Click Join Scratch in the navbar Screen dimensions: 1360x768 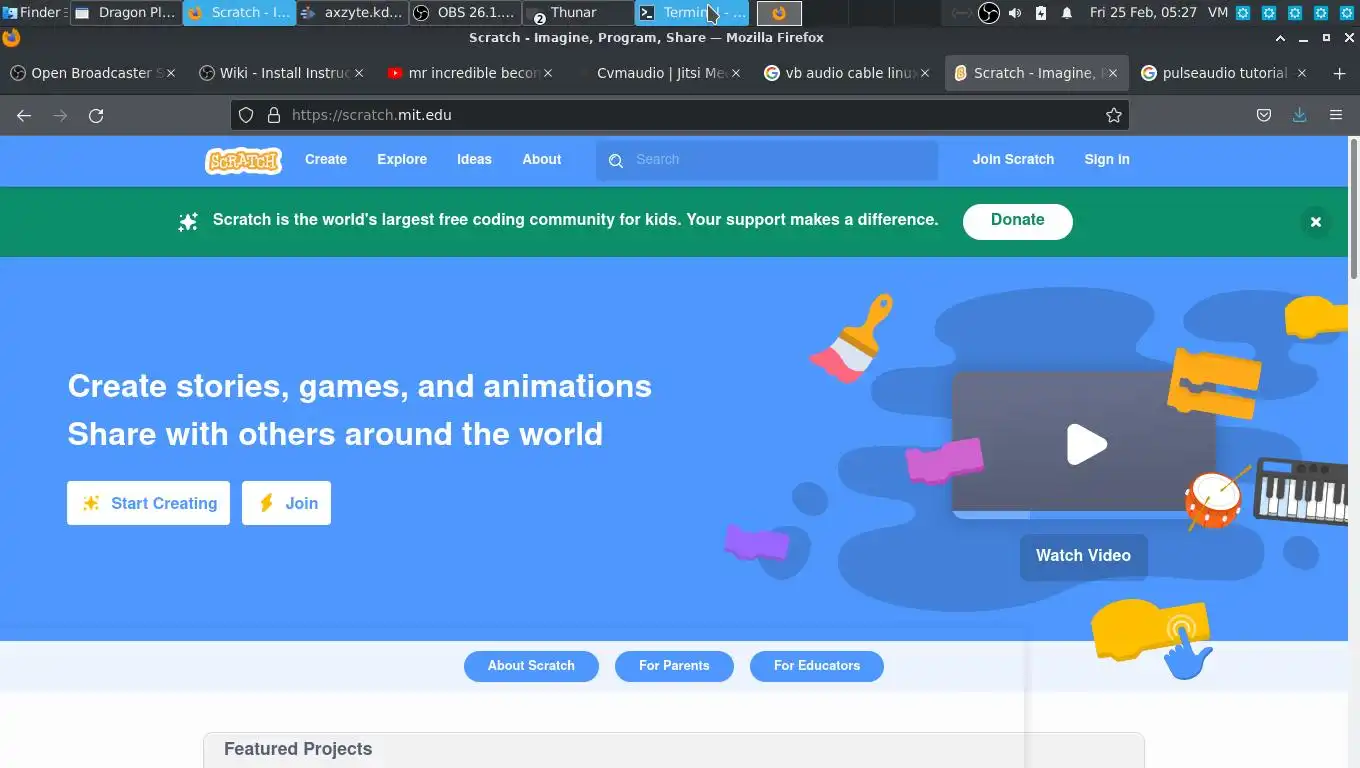point(1013,160)
